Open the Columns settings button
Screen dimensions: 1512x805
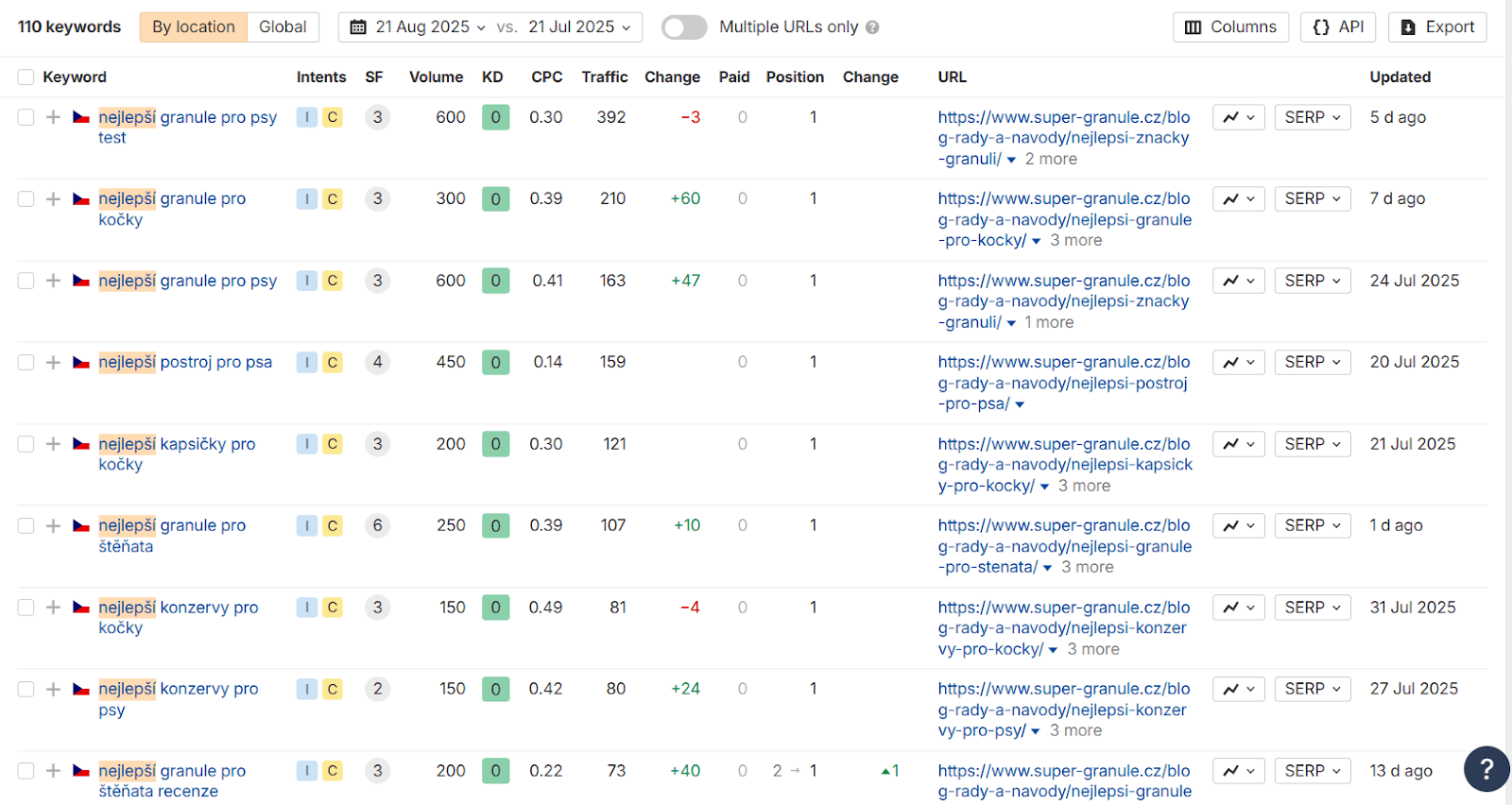click(1231, 27)
